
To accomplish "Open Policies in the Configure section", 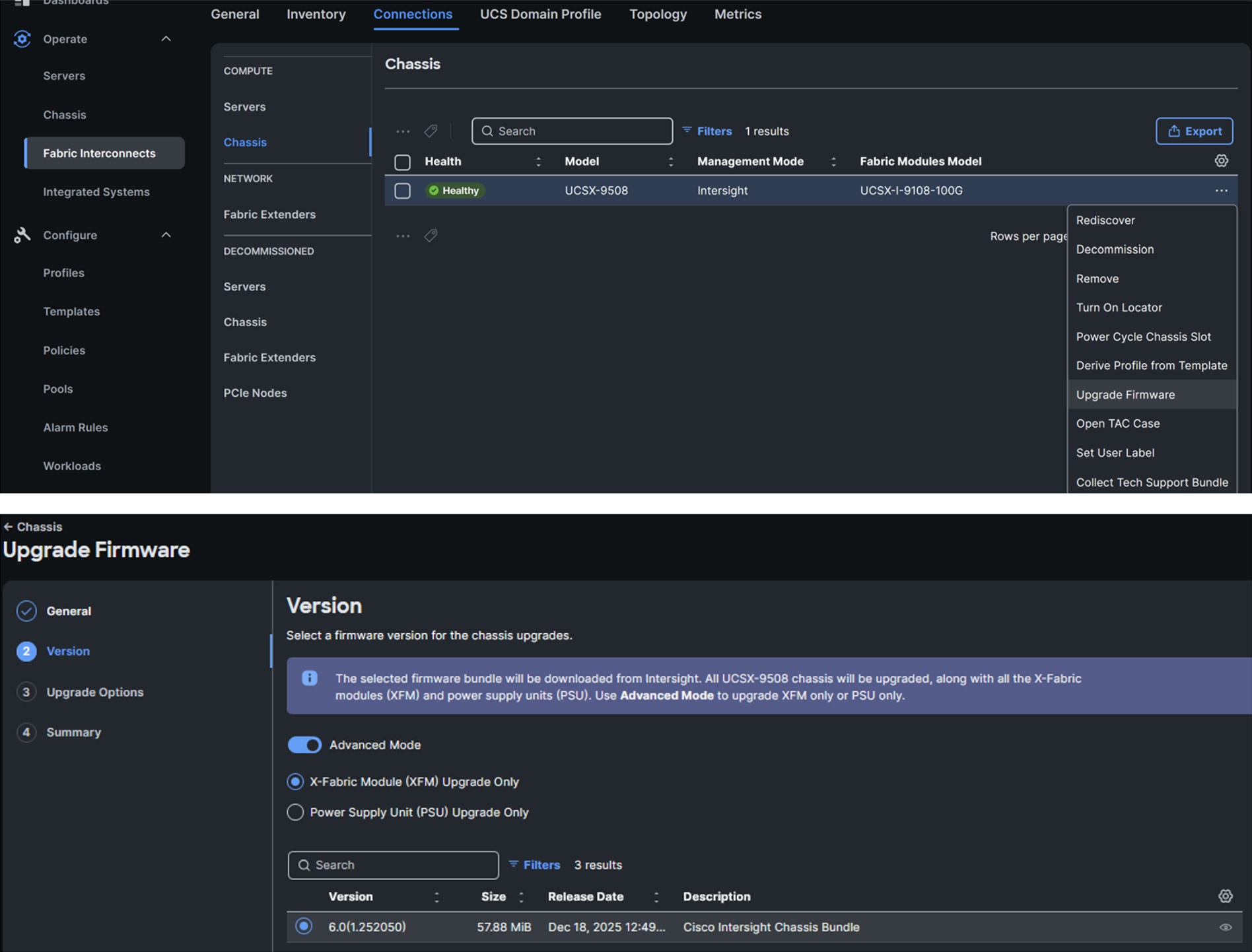I will coord(64,351).
